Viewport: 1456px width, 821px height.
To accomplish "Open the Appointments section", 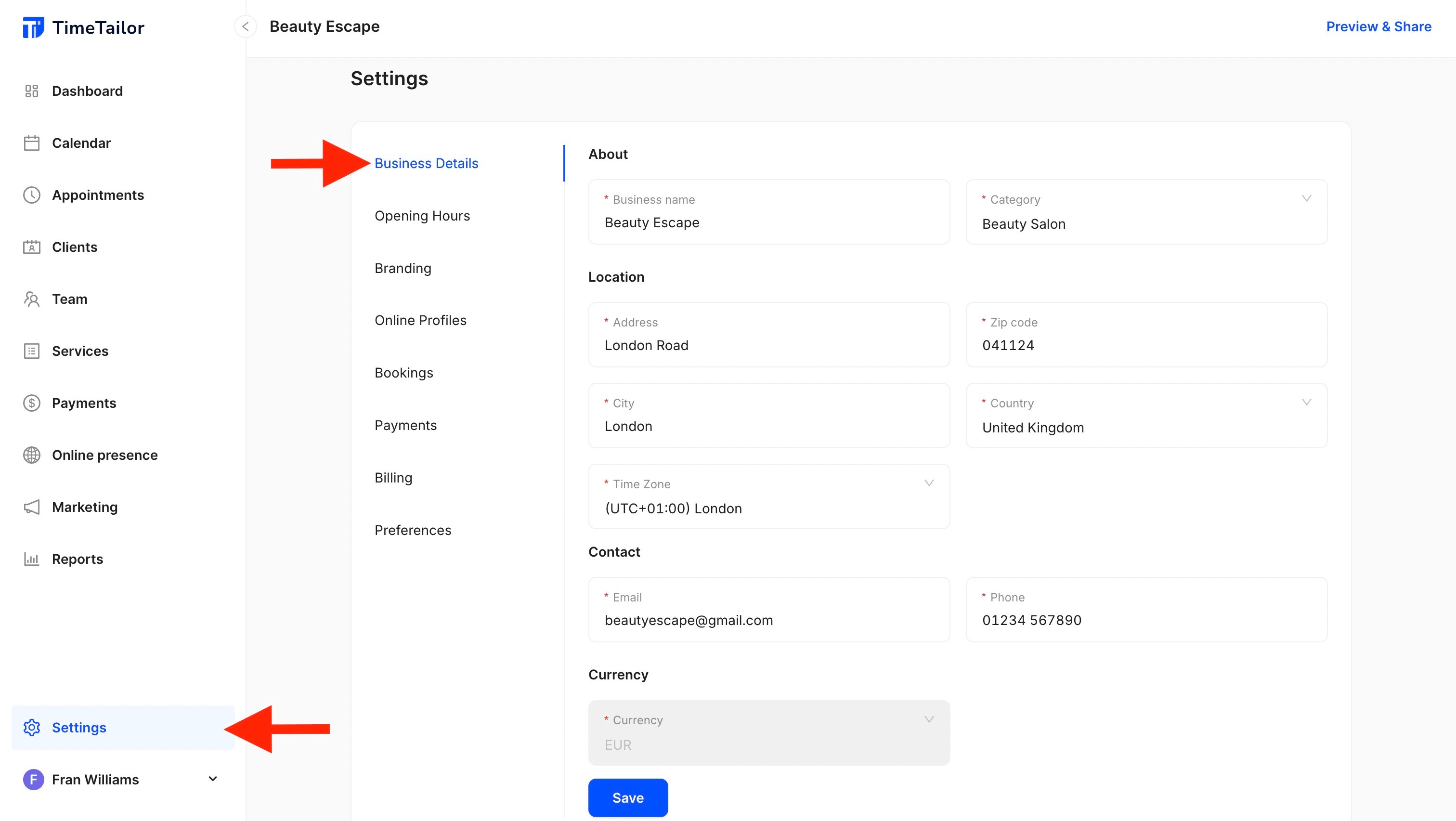I will (x=98, y=195).
